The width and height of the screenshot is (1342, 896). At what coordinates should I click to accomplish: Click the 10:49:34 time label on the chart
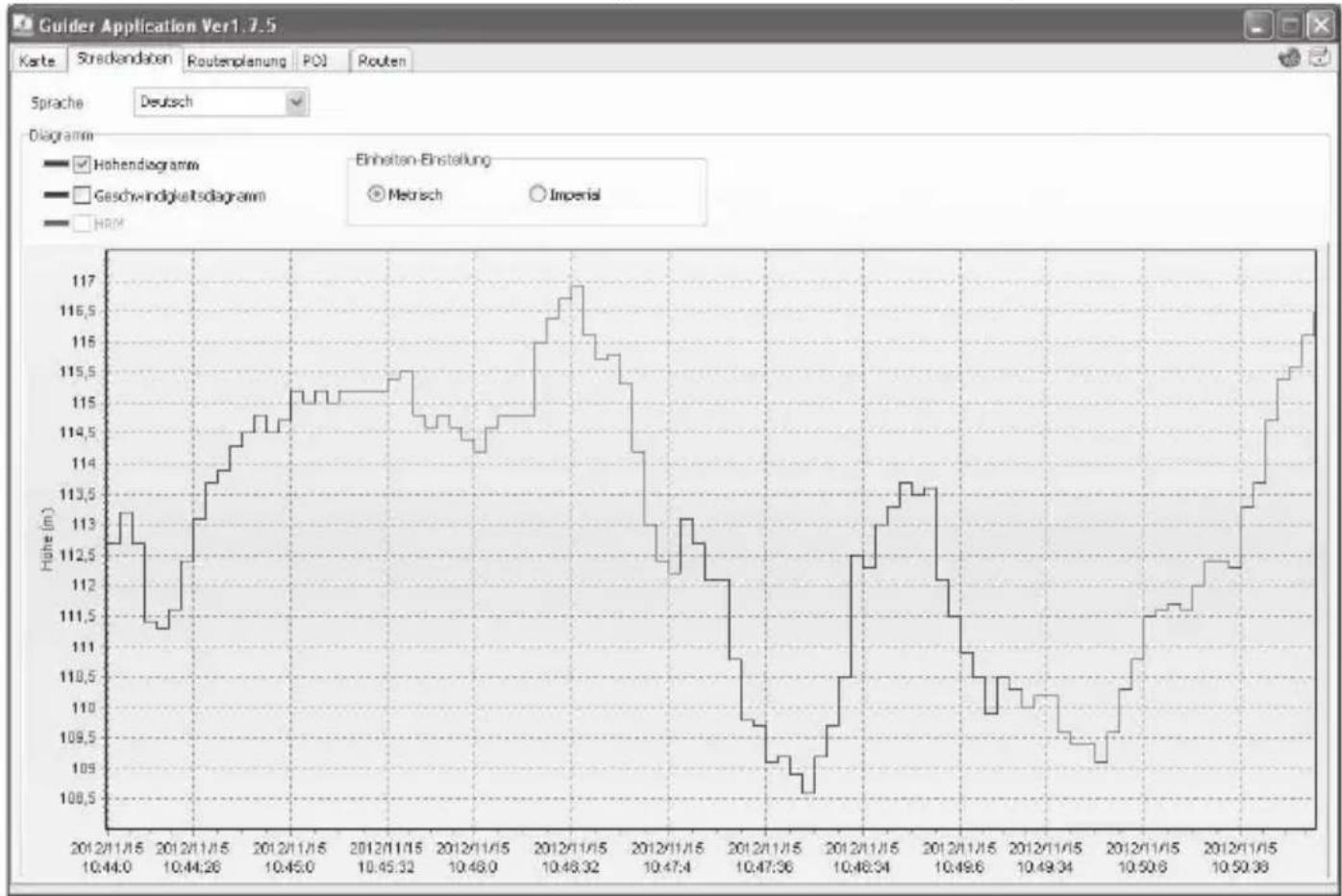tap(1045, 867)
